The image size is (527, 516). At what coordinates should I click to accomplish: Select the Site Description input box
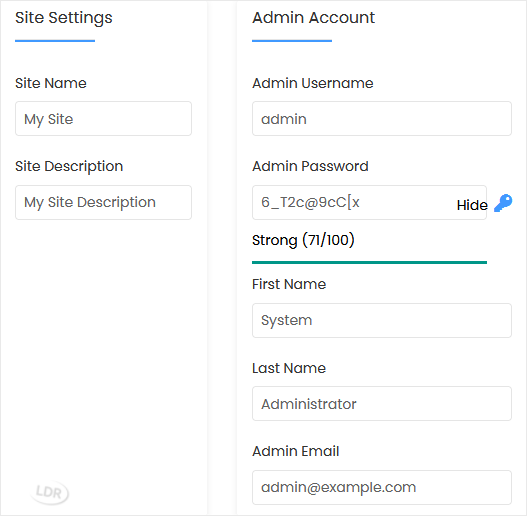tap(104, 202)
